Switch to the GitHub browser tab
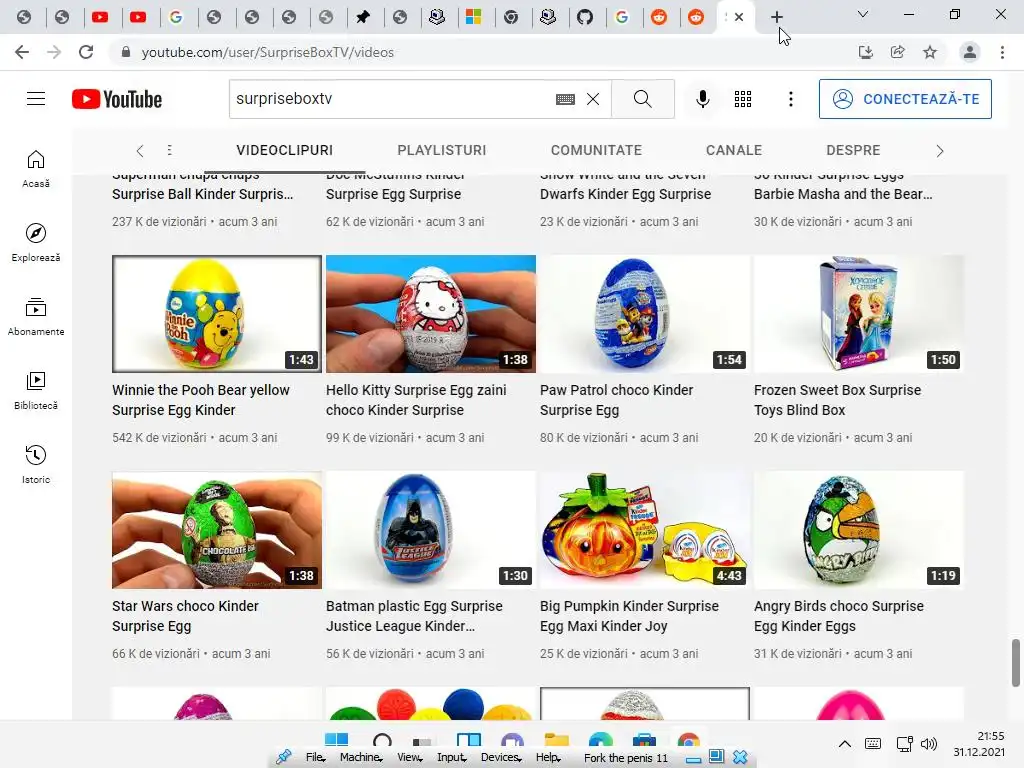The width and height of the screenshot is (1024, 768). (x=585, y=17)
